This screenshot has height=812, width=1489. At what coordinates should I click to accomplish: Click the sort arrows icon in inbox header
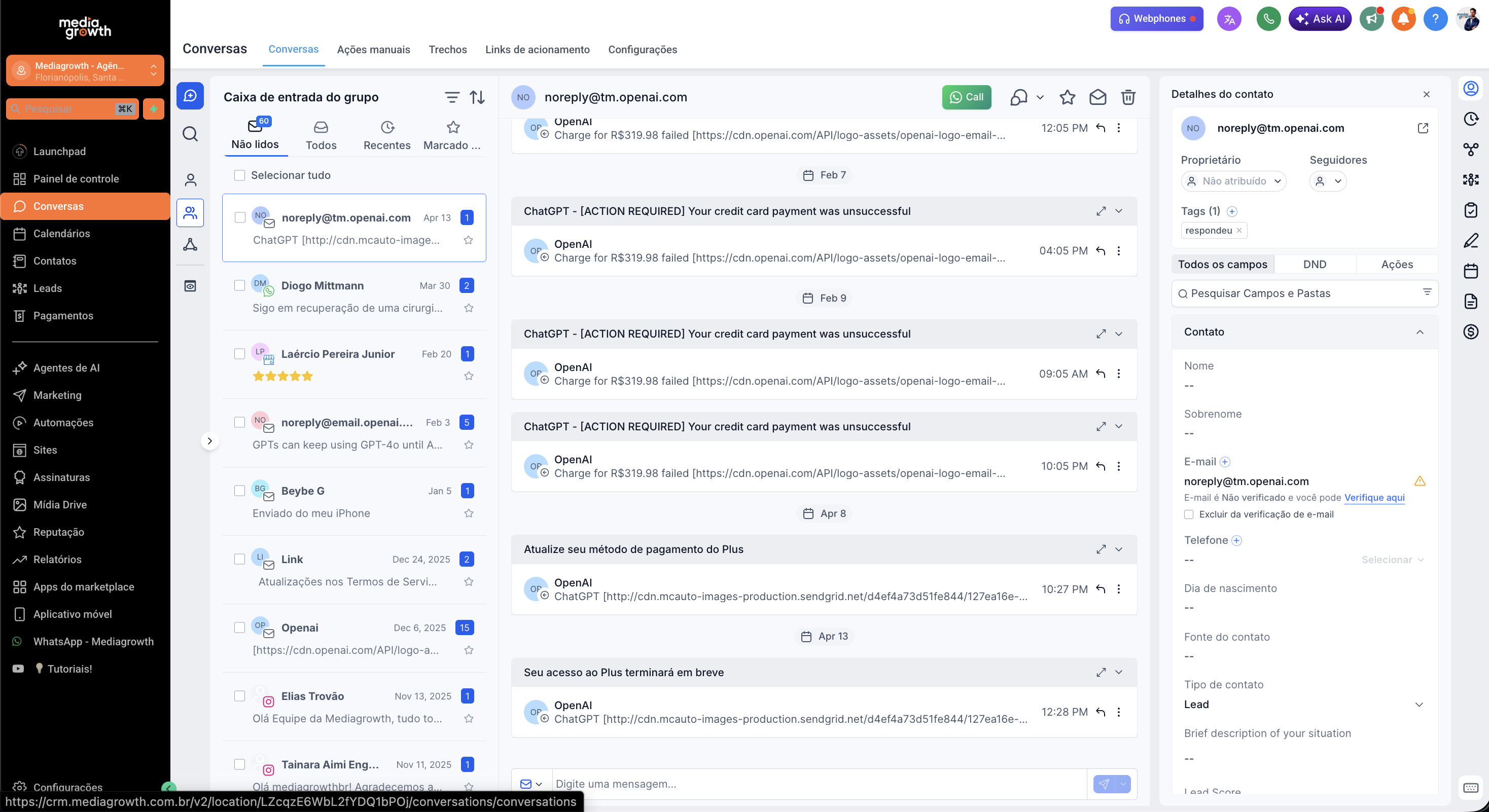(x=477, y=97)
